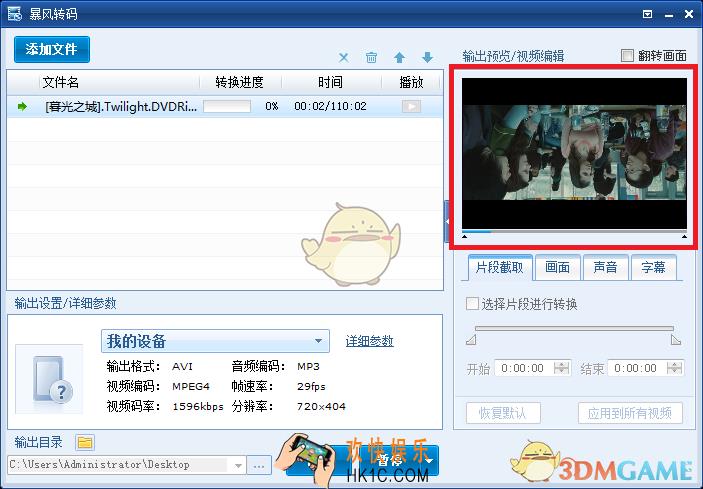Play the Twilight file with the play icon
The image size is (703, 489).
point(411,106)
